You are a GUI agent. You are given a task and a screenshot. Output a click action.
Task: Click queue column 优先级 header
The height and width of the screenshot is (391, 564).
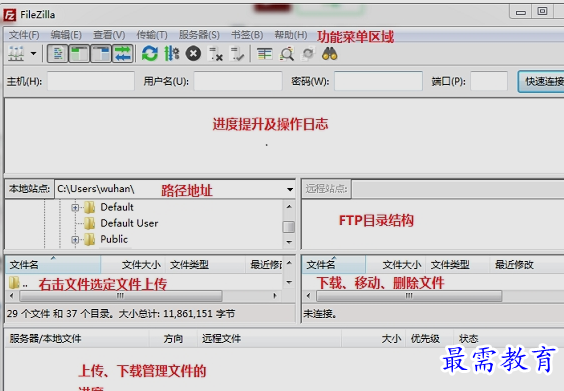[x=429, y=338]
